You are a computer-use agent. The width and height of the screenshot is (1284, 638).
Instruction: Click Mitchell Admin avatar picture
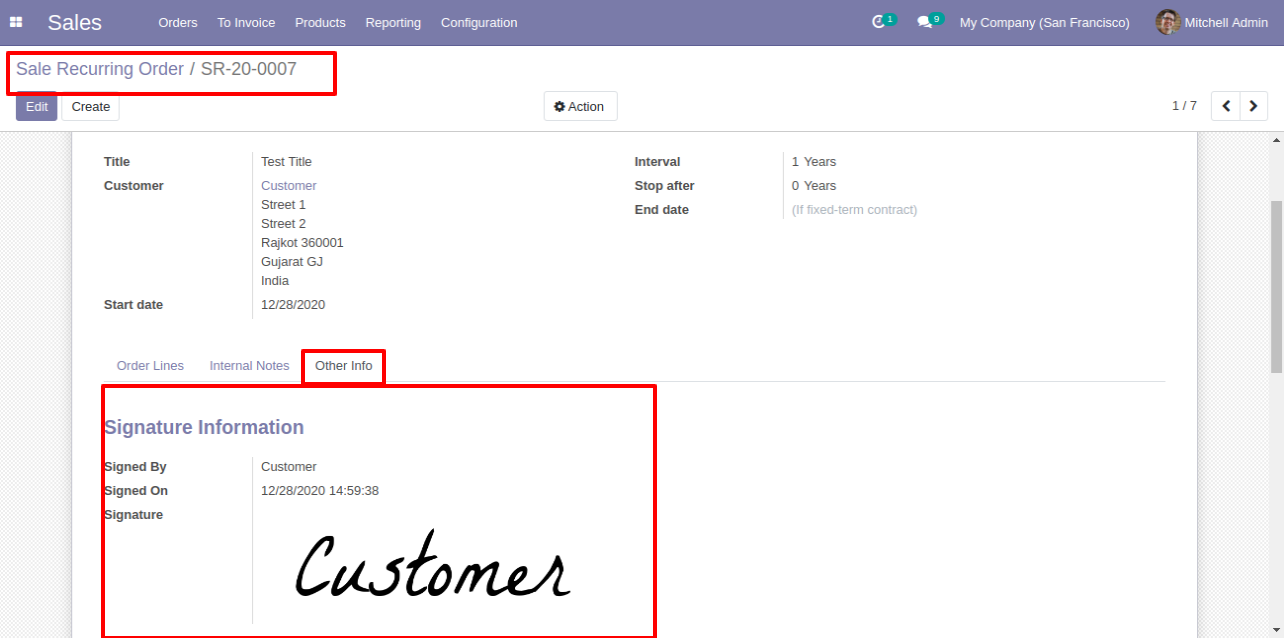coord(1168,22)
